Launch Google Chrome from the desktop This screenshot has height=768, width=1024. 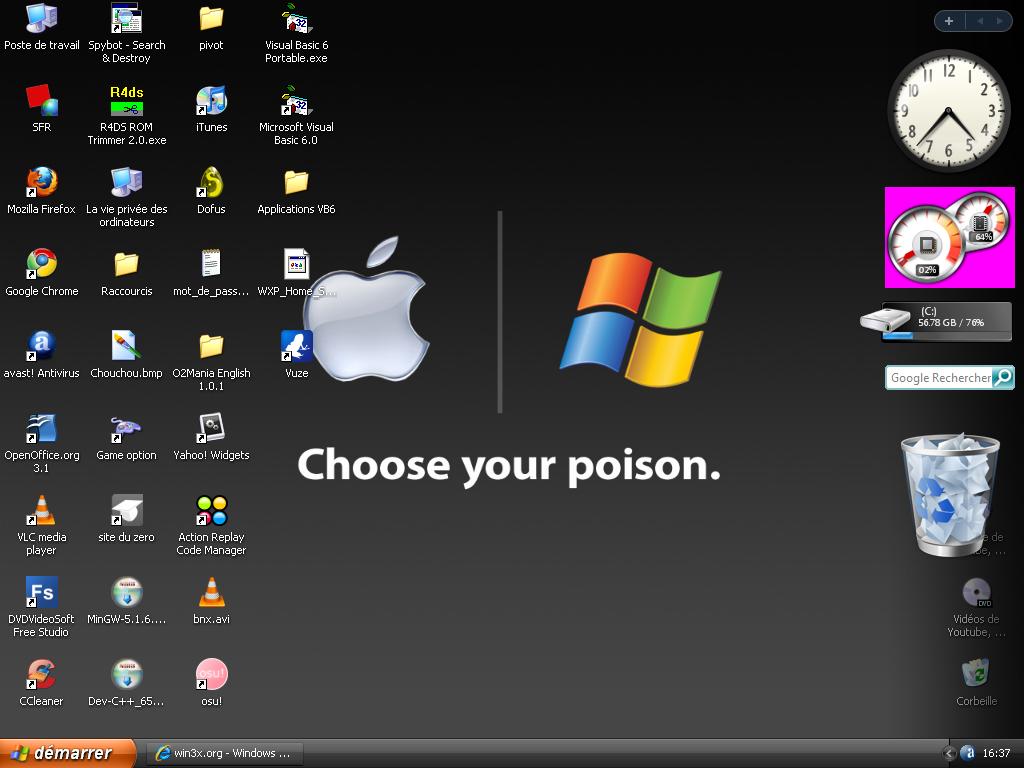click(41, 265)
